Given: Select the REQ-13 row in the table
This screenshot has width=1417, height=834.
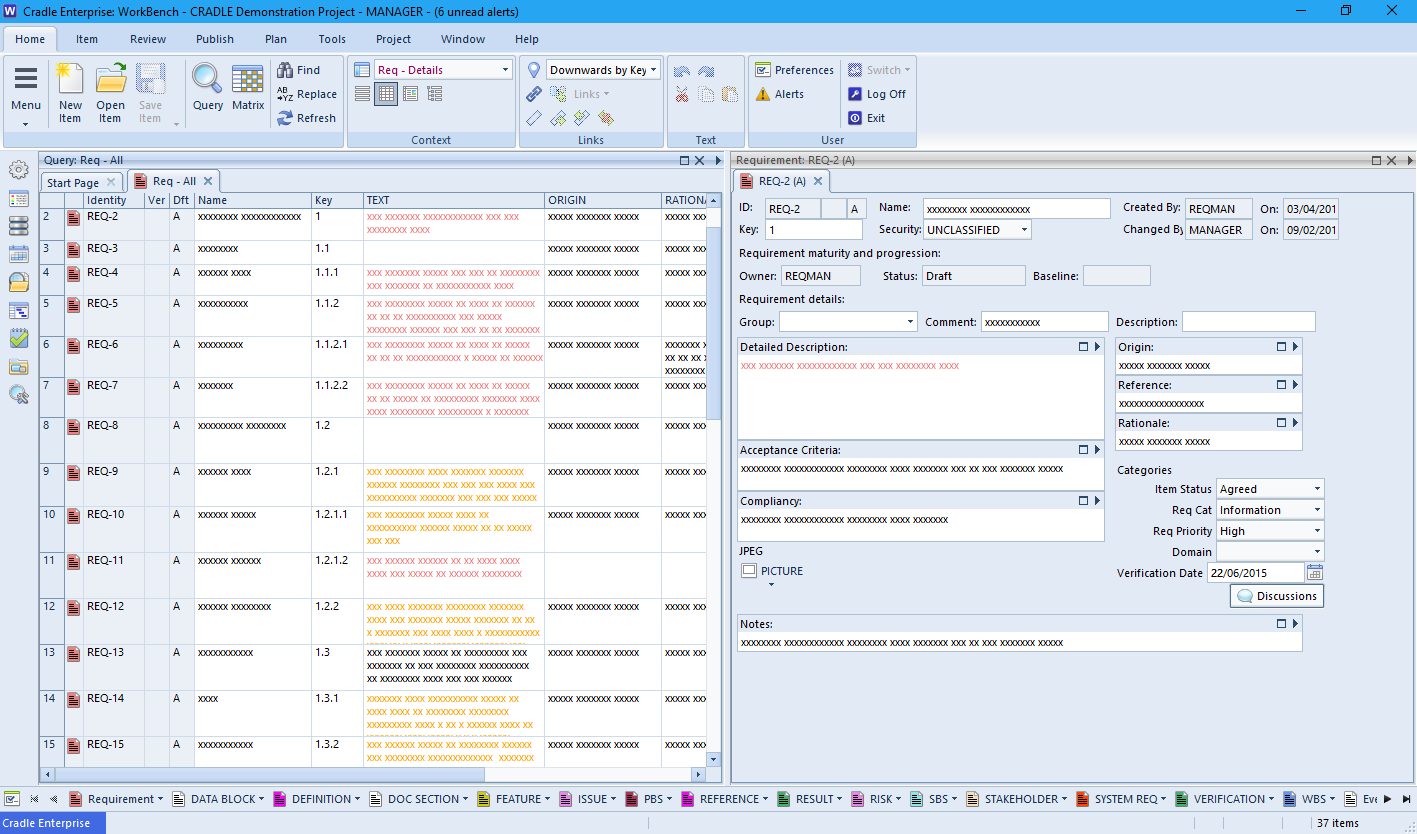Looking at the screenshot, I should (373, 667).
